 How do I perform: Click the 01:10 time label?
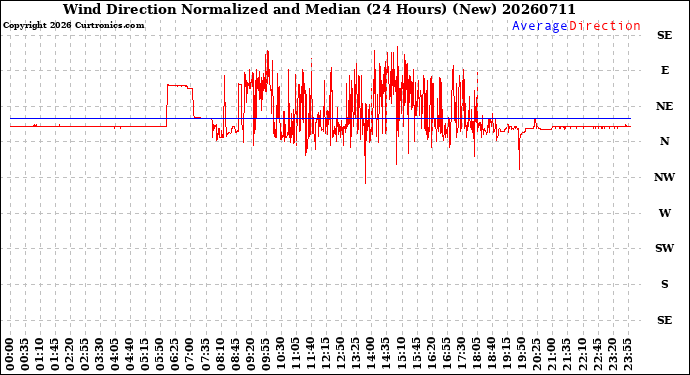click(40, 354)
